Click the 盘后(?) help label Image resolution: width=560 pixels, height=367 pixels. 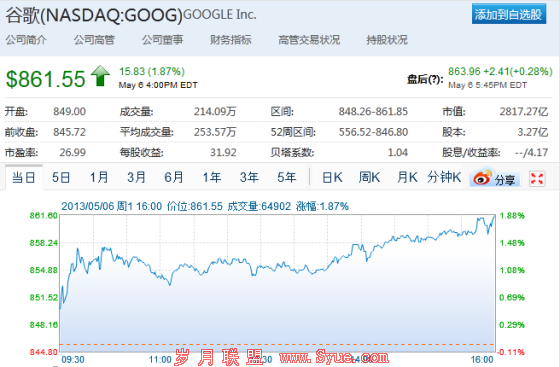pyautogui.click(x=425, y=79)
